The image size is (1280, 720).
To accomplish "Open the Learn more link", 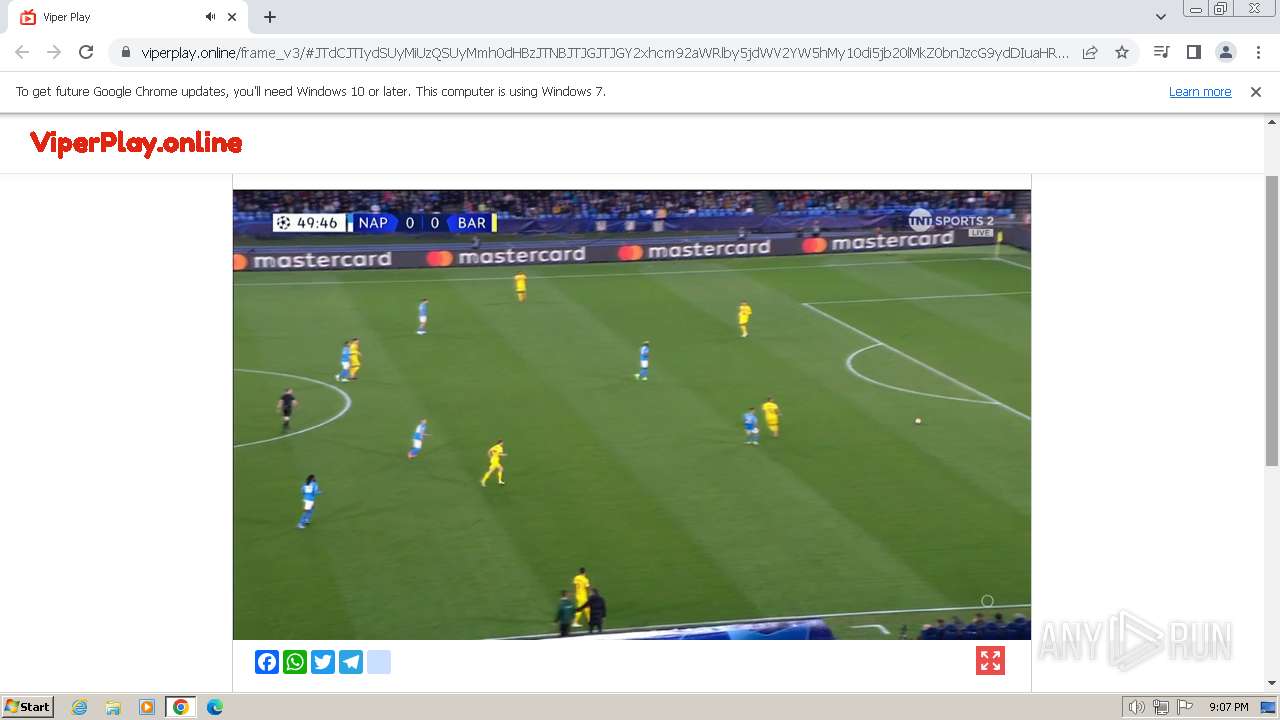I will (x=1200, y=91).
